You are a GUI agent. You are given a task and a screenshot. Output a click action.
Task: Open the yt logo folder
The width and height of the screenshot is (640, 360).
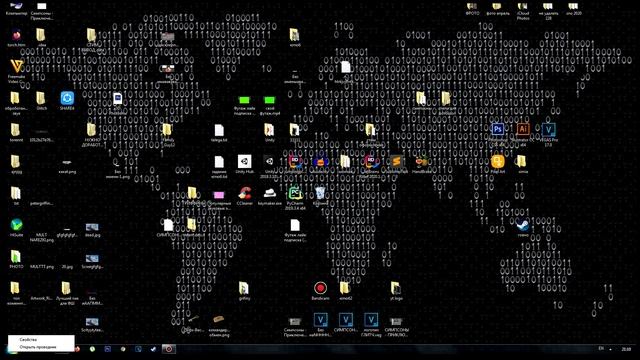[x=396, y=291]
